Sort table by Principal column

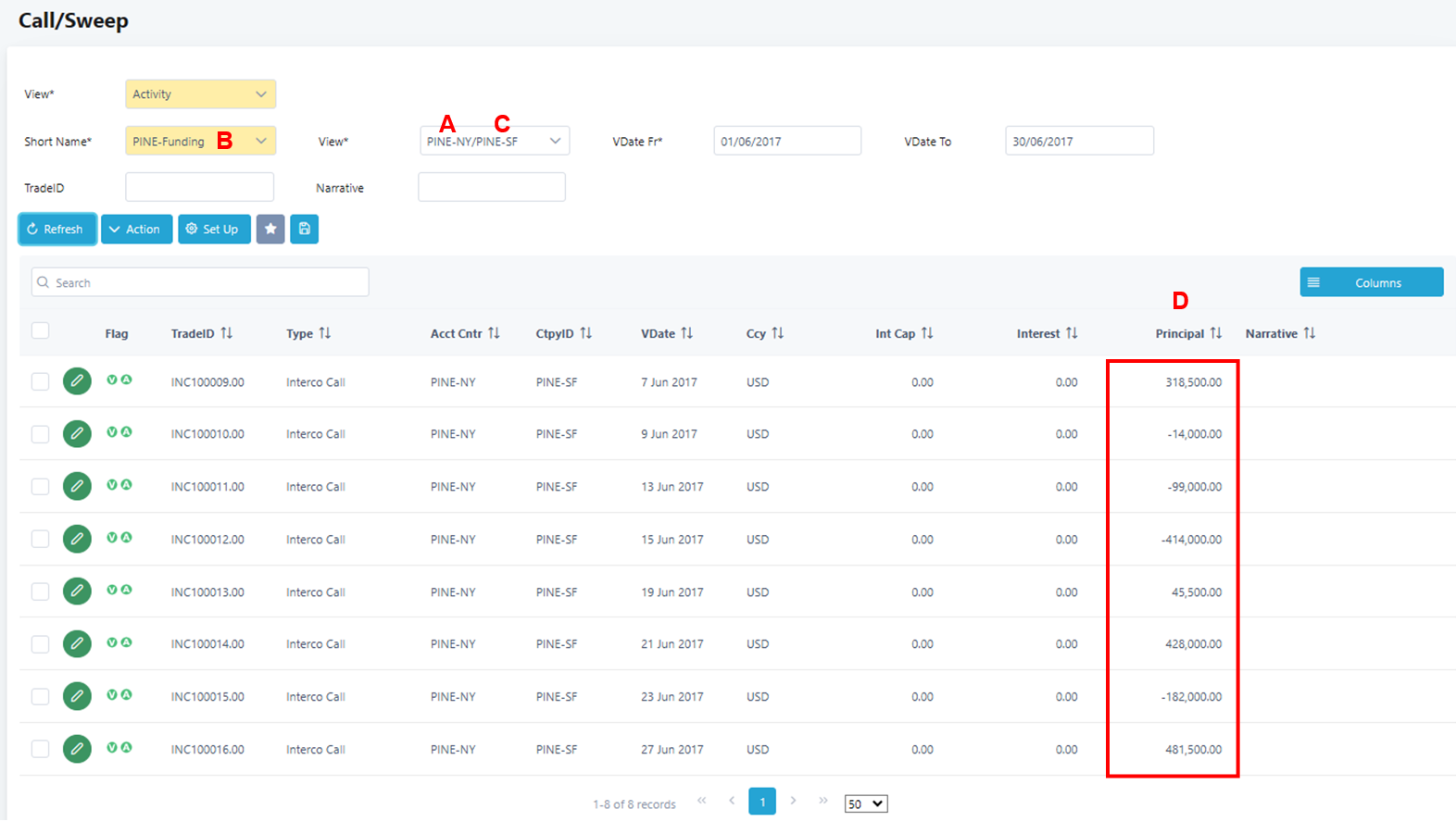(1215, 333)
